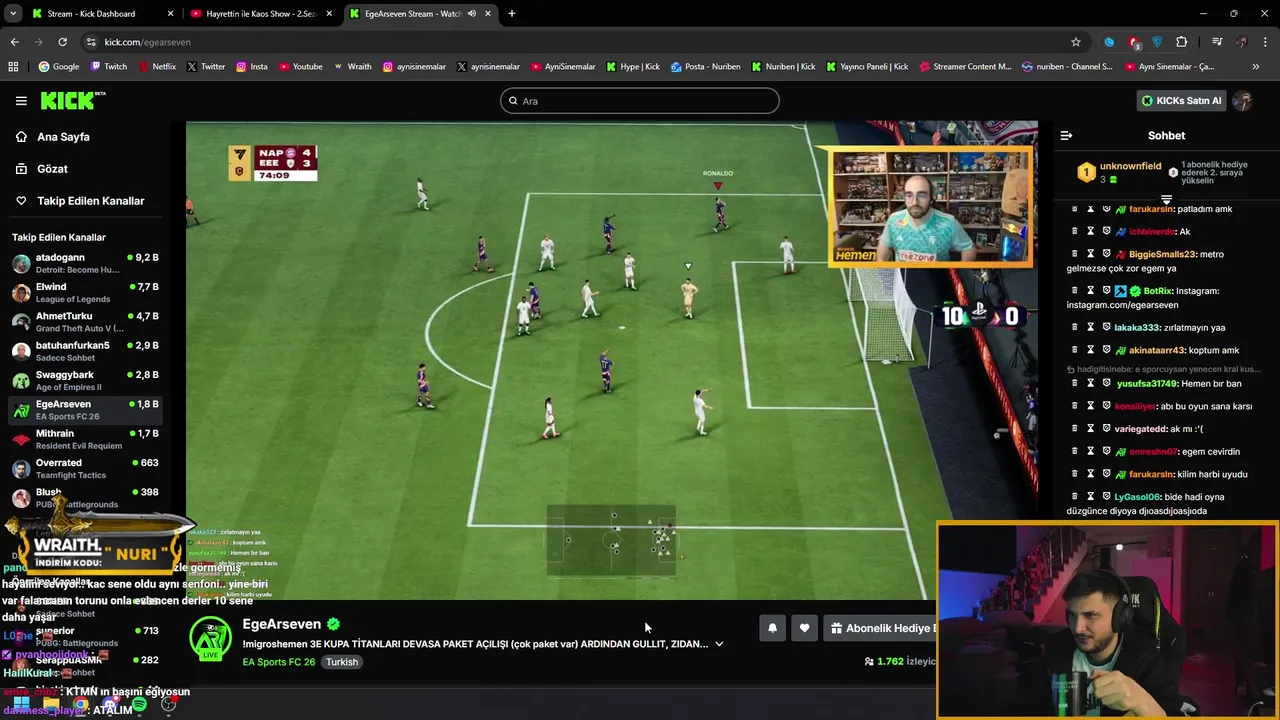
Task: Open the Yayıncı Paneli | Kick bookmark
Action: coord(867,66)
